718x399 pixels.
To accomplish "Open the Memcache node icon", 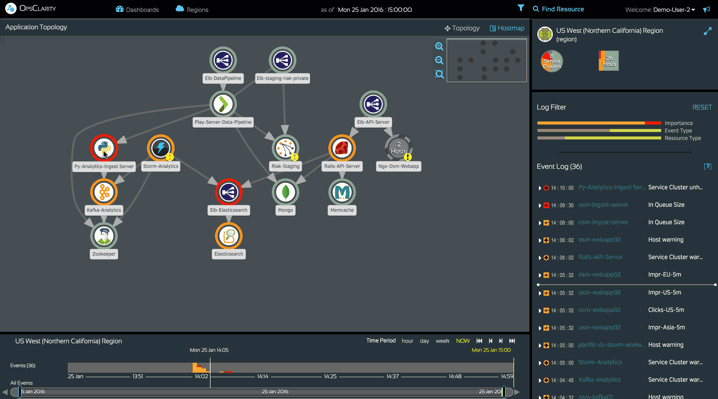I will (342, 192).
